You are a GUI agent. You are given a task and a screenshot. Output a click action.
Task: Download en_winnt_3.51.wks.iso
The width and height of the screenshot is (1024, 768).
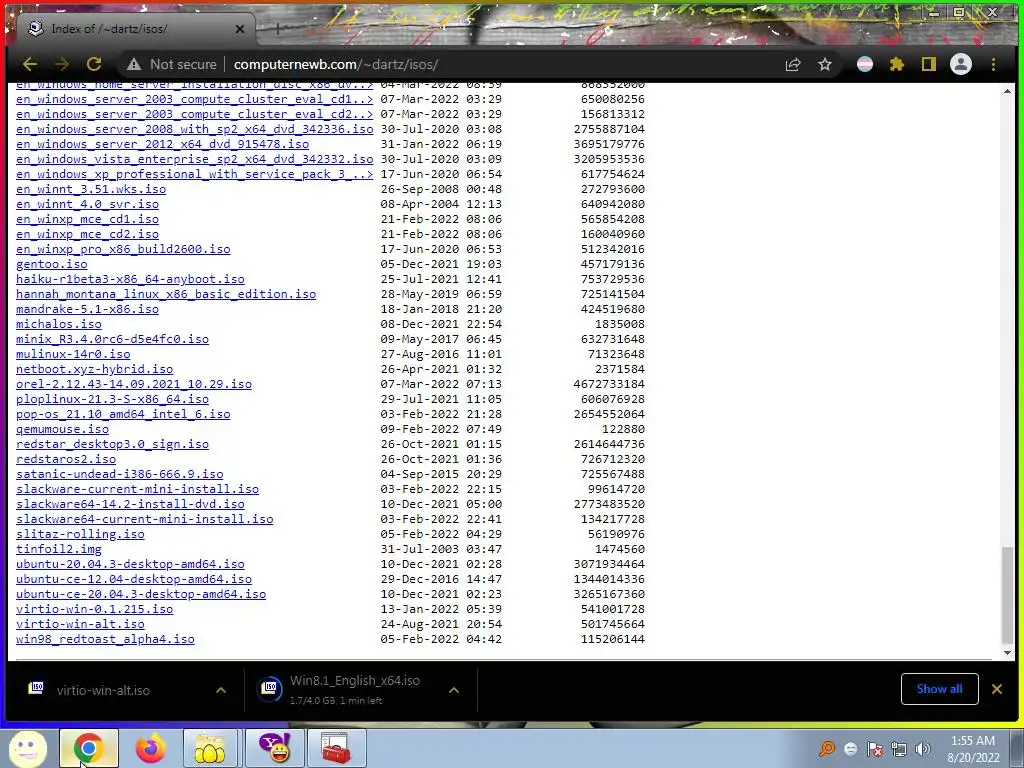pyautogui.click(x=91, y=189)
